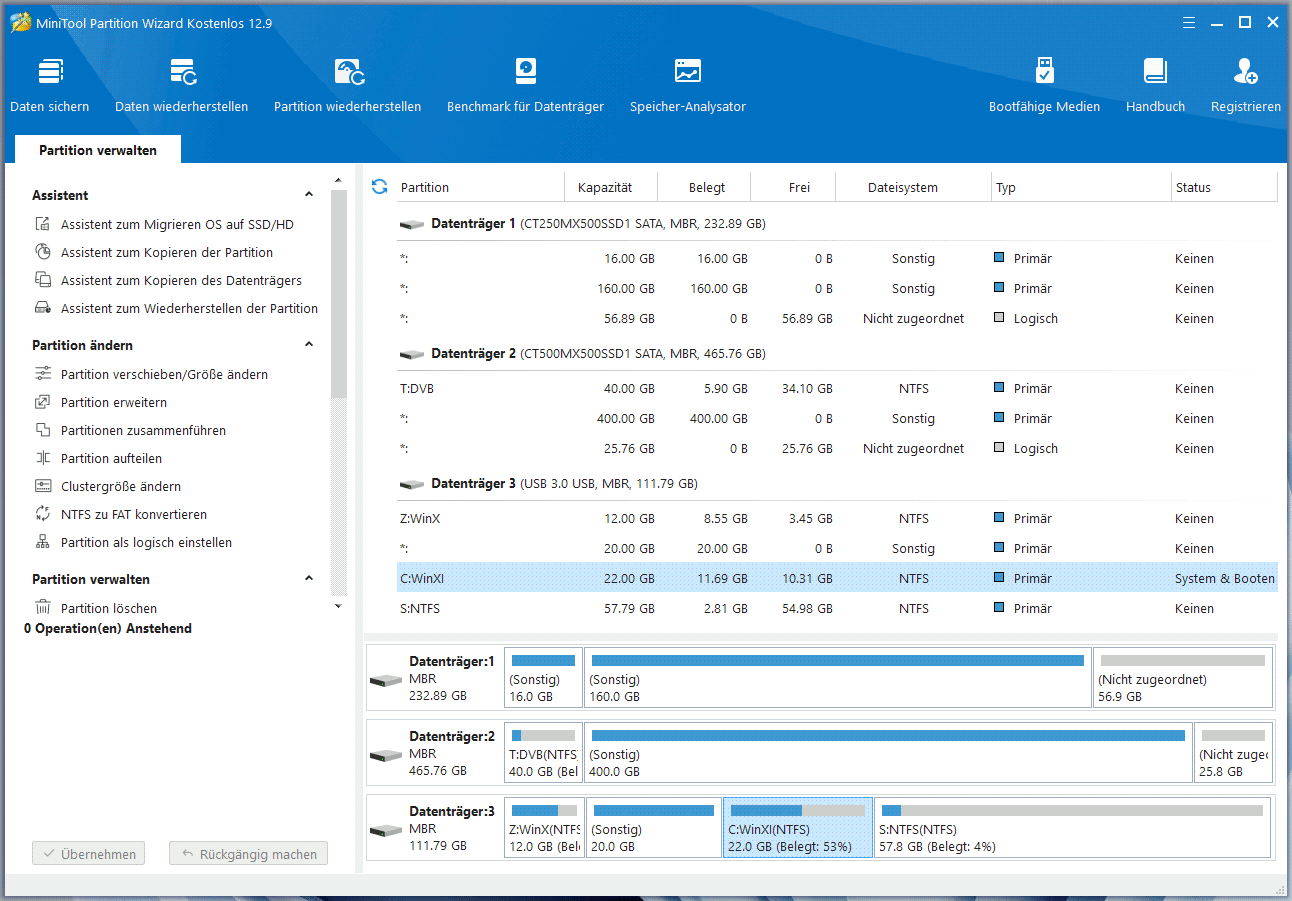Image resolution: width=1292 pixels, height=901 pixels.
Task: Refresh the partition list
Action: (379, 187)
